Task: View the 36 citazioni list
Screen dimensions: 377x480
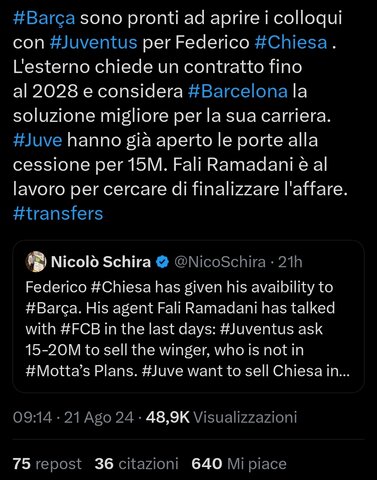Action: pos(137,464)
